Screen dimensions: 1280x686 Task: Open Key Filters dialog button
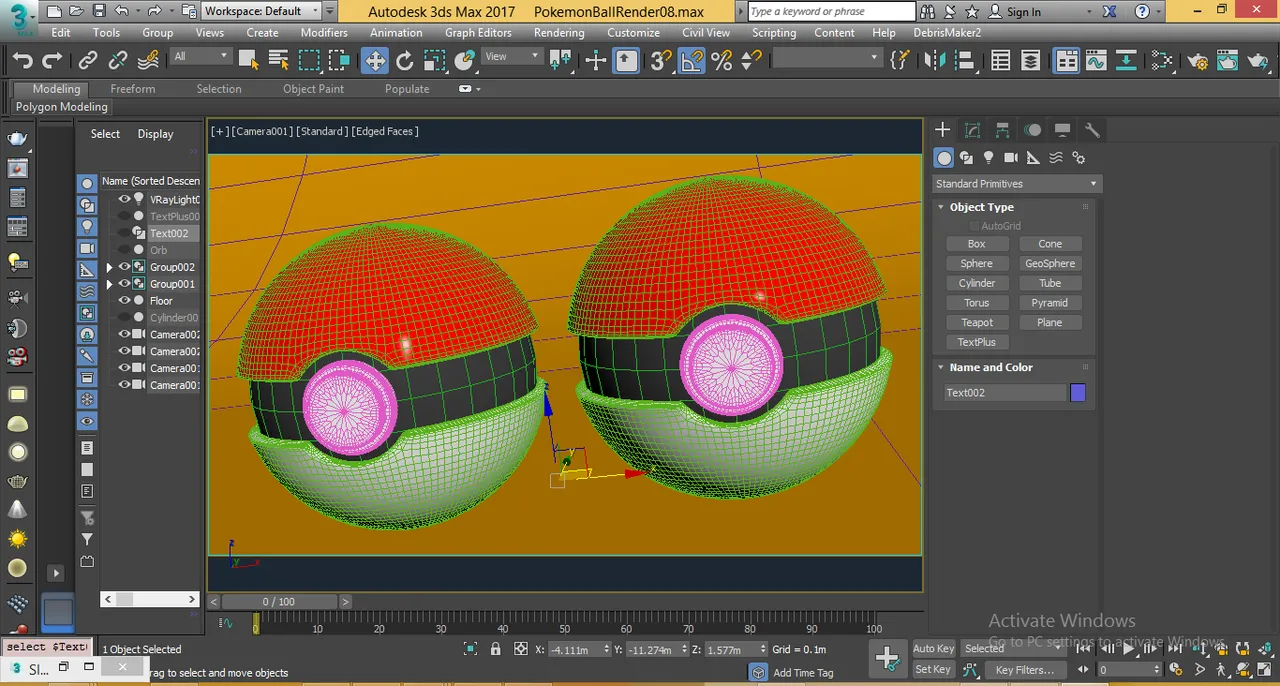point(1025,670)
